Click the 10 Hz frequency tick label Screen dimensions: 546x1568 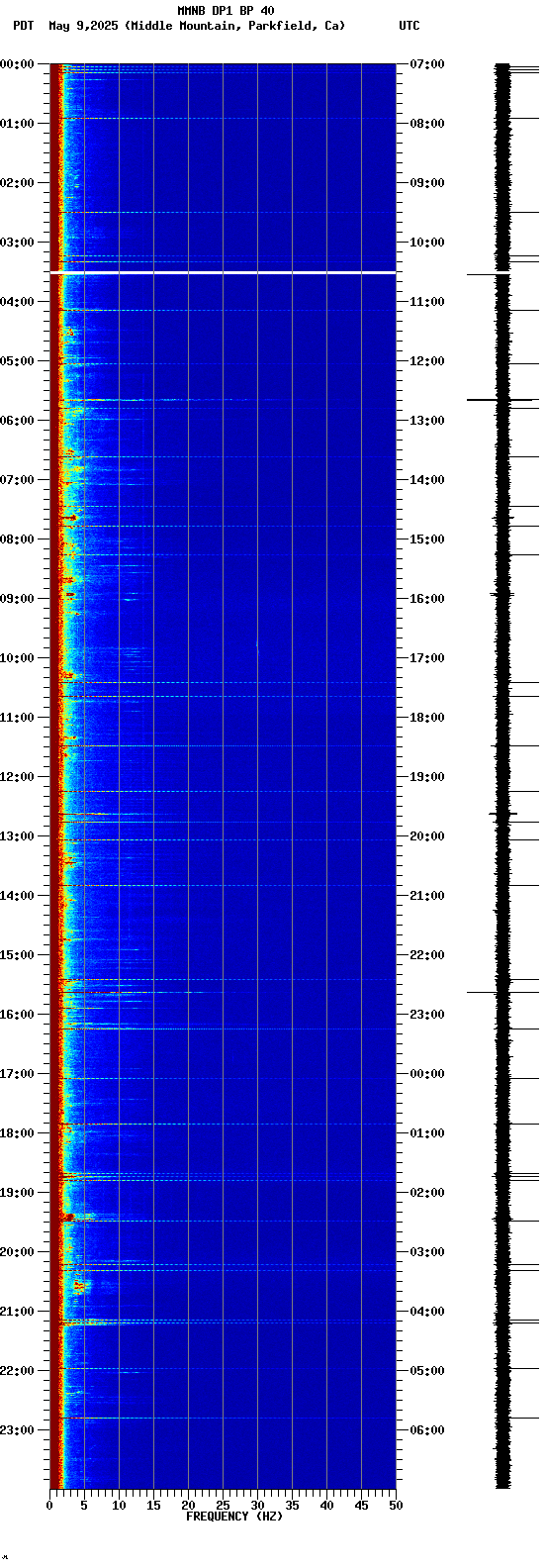coord(119,1506)
